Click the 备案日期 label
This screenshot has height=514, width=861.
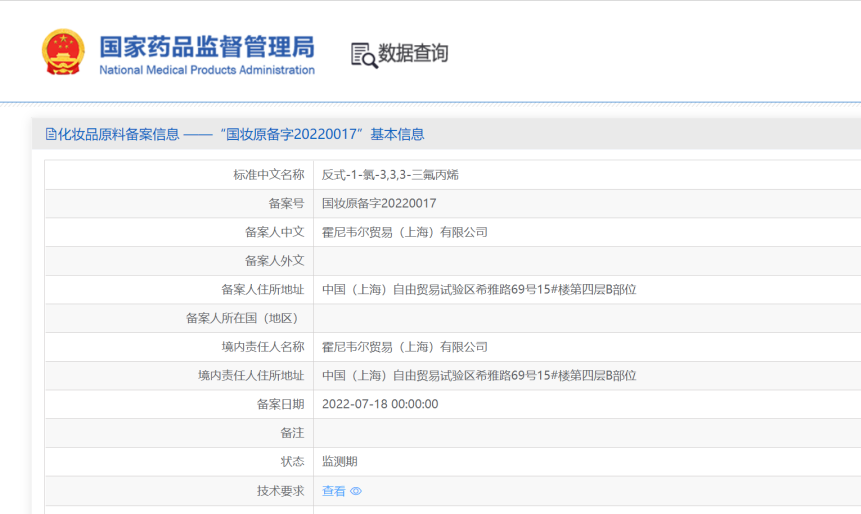pos(280,404)
